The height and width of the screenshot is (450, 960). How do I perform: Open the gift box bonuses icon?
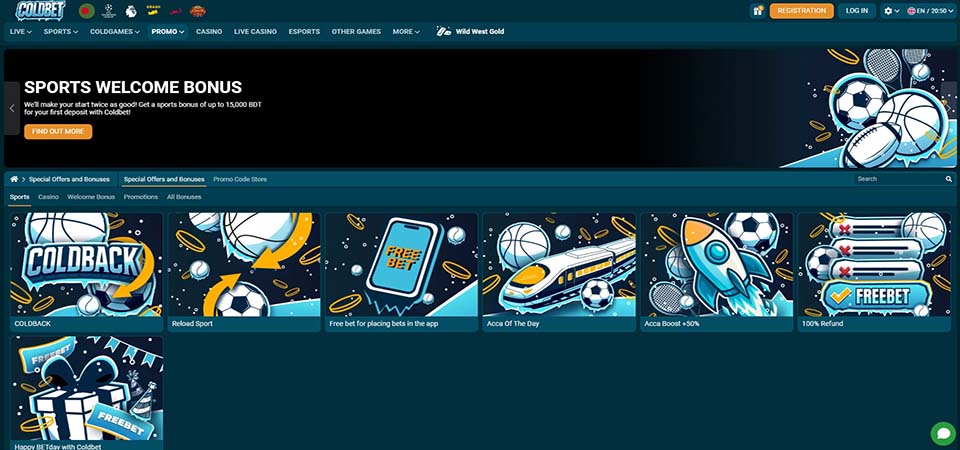coord(757,11)
